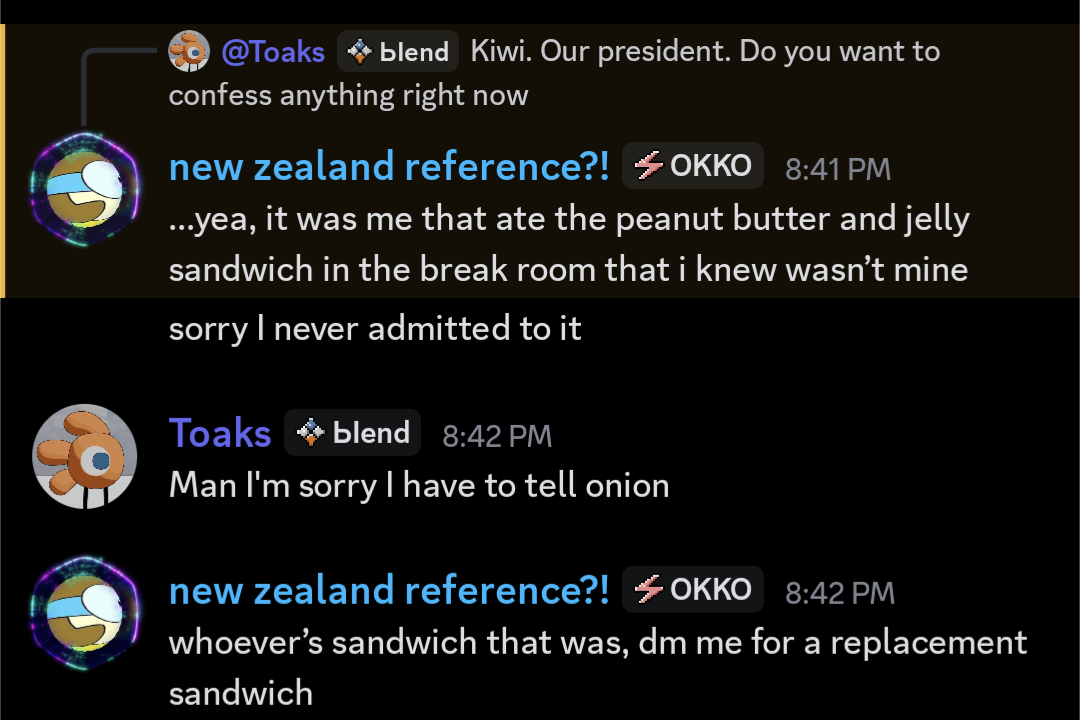Image resolution: width=1080 pixels, height=720 pixels.
Task: Click the @Toaks mention in the reply preview
Action: click(x=273, y=51)
